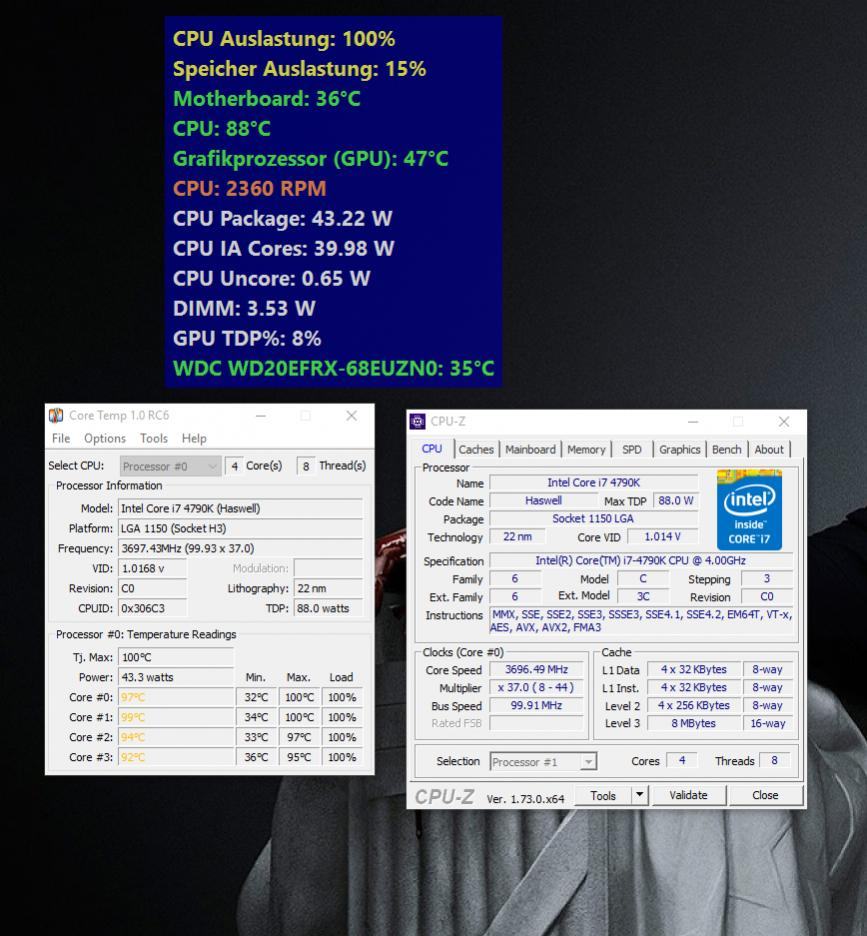867x936 pixels.
Task: Click the Tj. Max value '100°C'
Action: coord(176,657)
